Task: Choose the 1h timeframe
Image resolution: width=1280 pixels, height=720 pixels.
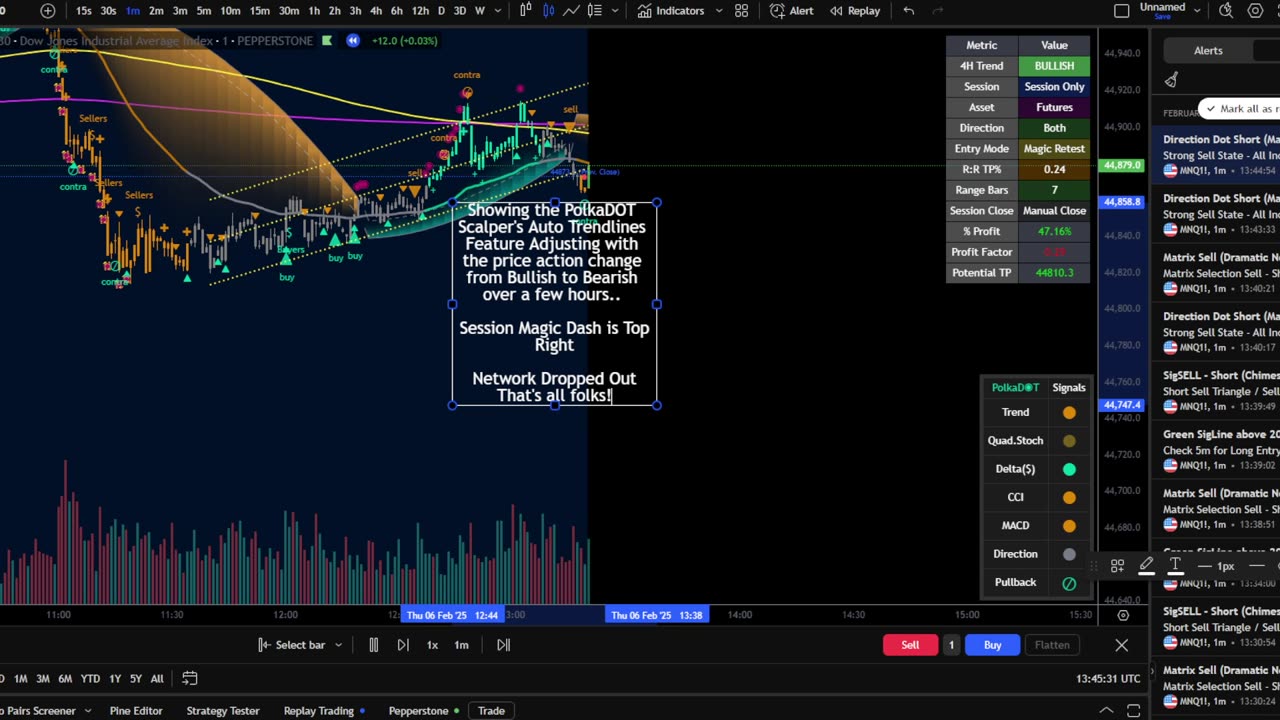Action: (x=314, y=11)
